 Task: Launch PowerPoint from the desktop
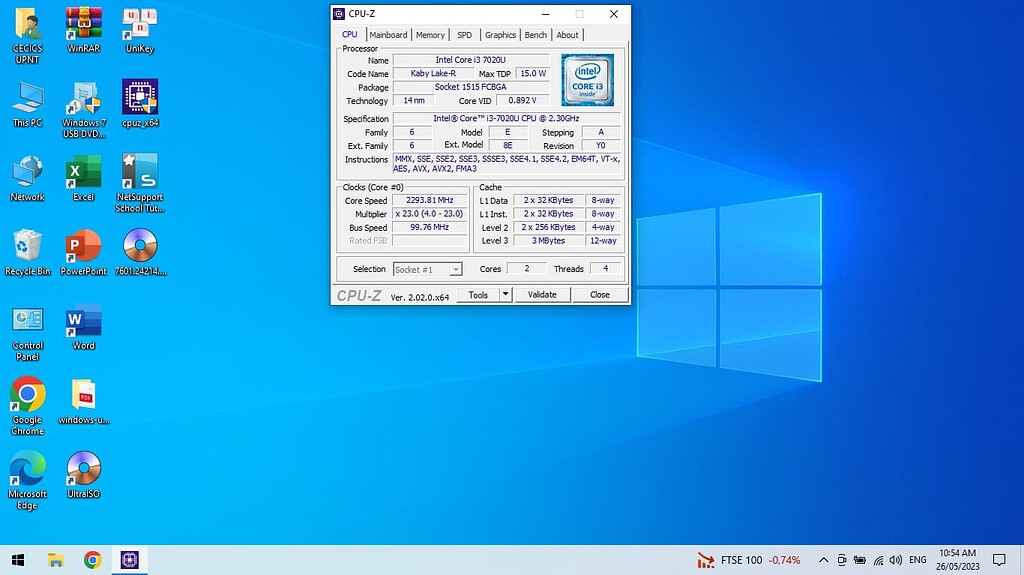pyautogui.click(x=84, y=252)
